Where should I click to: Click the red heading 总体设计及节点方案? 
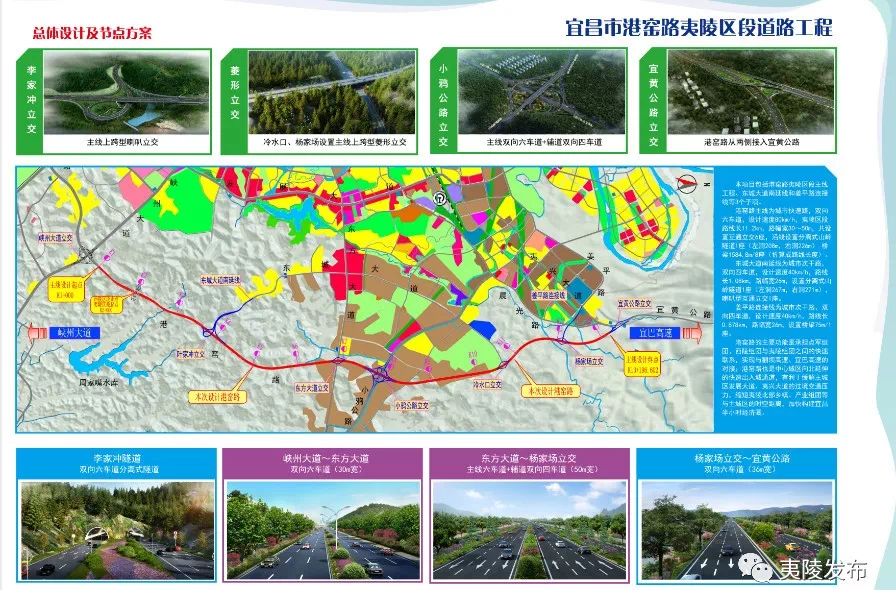pyautogui.click(x=92, y=33)
